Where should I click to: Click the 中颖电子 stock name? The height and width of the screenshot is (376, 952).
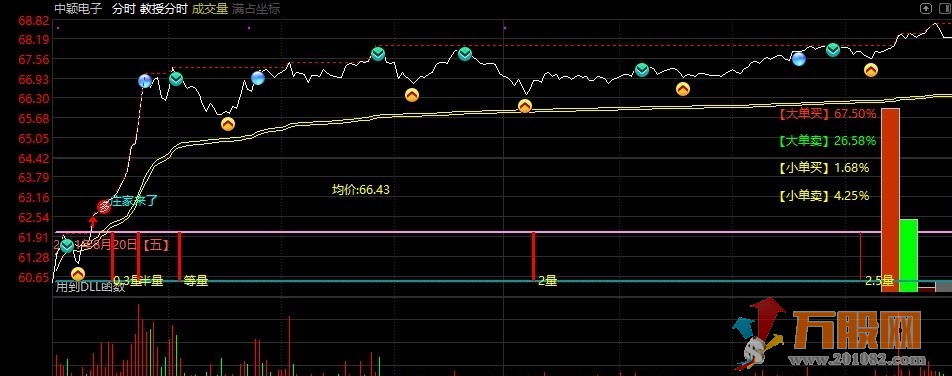coord(78,9)
